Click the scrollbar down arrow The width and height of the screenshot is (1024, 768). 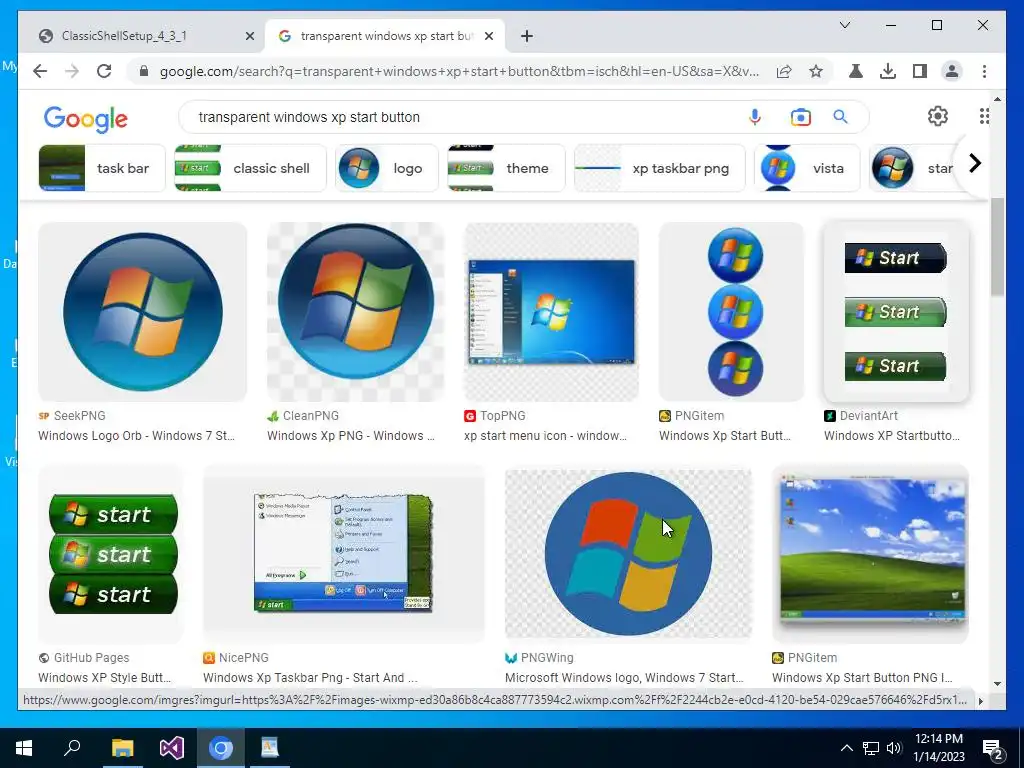[x=997, y=684]
